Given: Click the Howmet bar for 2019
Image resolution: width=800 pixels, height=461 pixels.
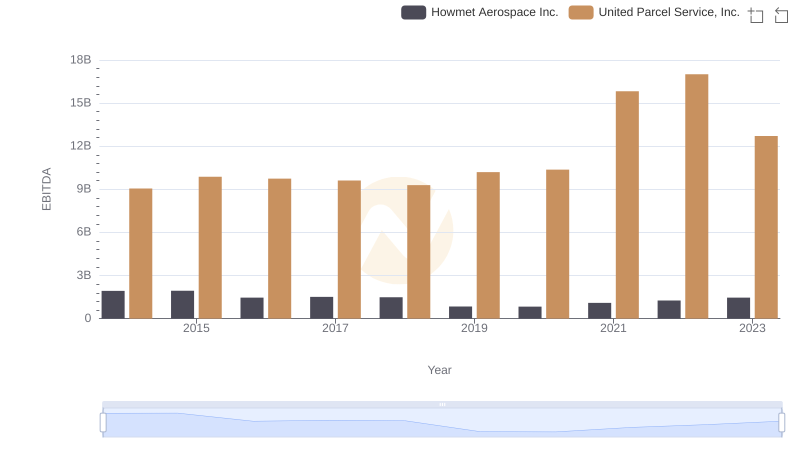Looking at the screenshot, I should pyautogui.click(x=460, y=313).
